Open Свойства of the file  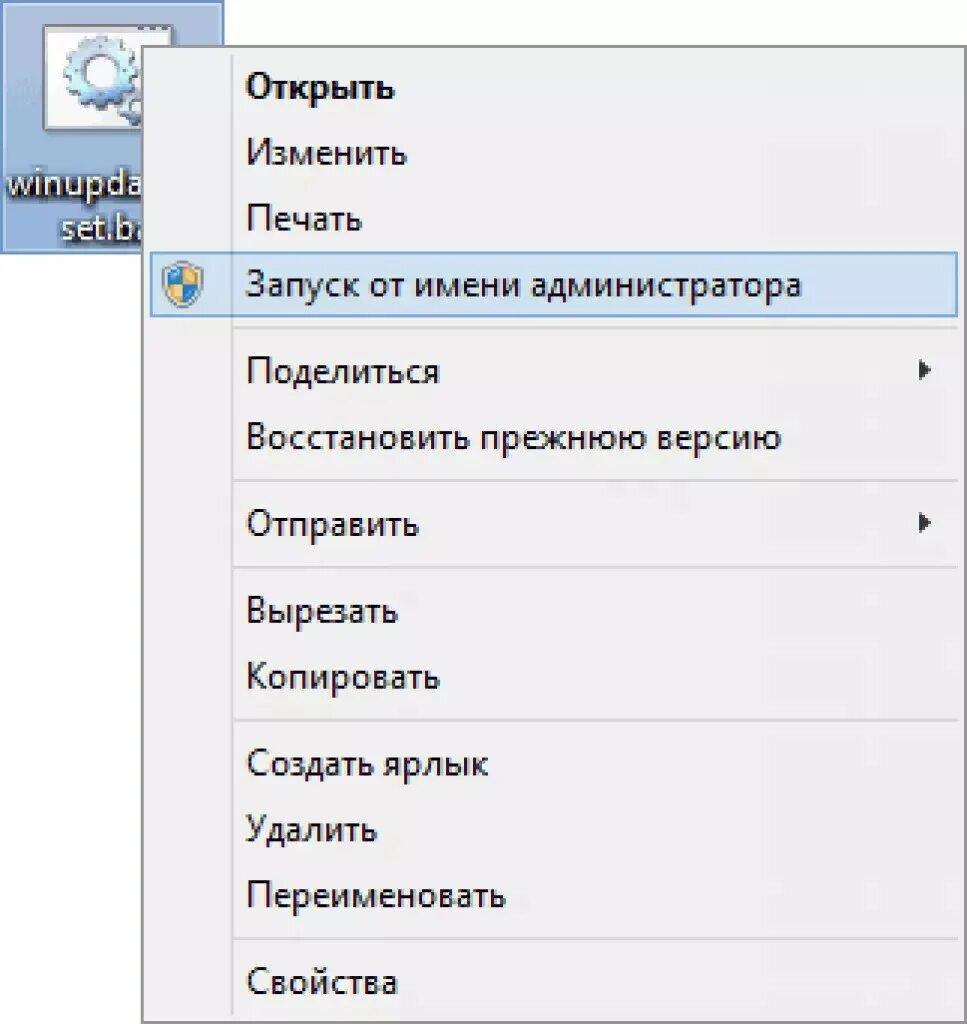(553, 982)
